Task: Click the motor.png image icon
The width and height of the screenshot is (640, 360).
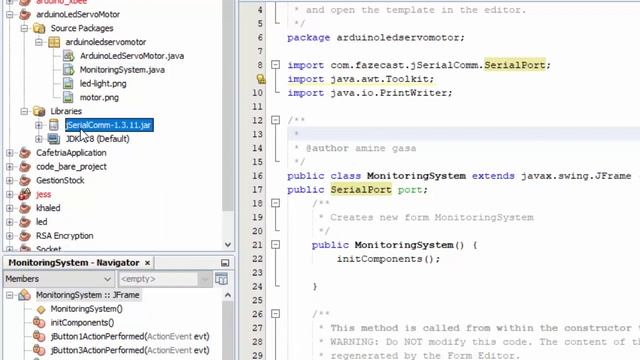Action: coord(68,98)
